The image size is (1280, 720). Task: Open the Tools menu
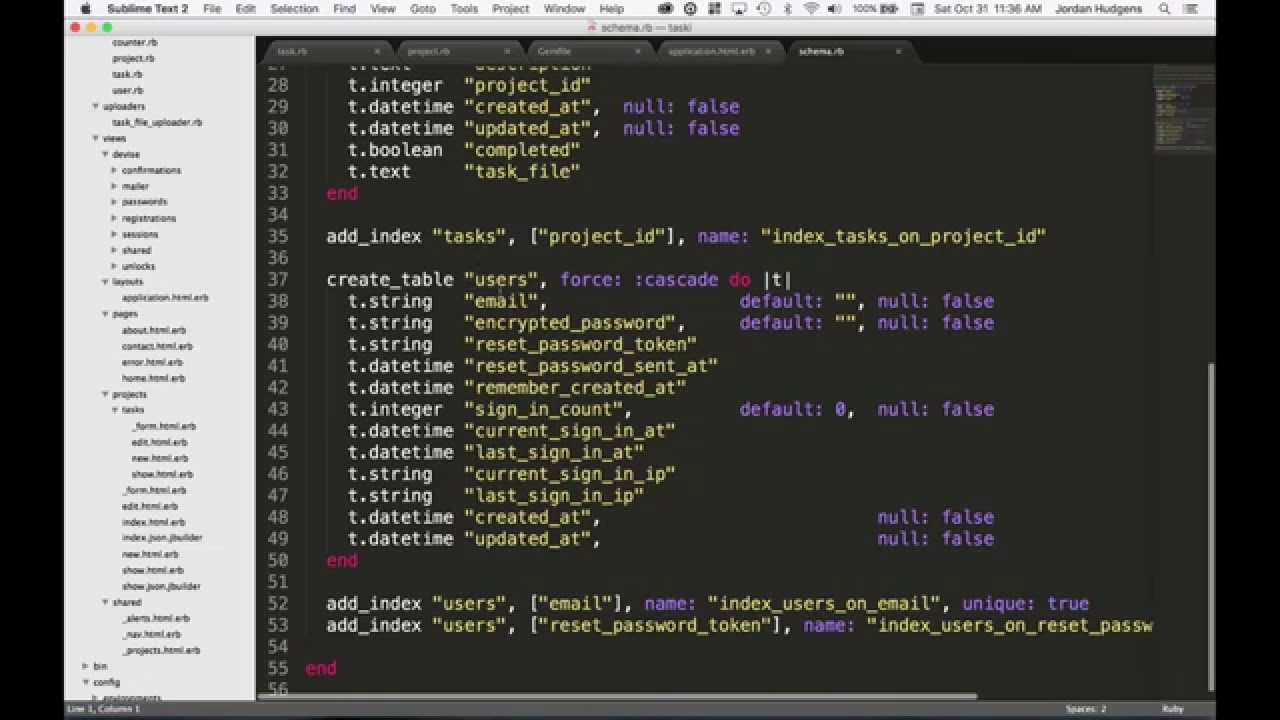pos(464,8)
